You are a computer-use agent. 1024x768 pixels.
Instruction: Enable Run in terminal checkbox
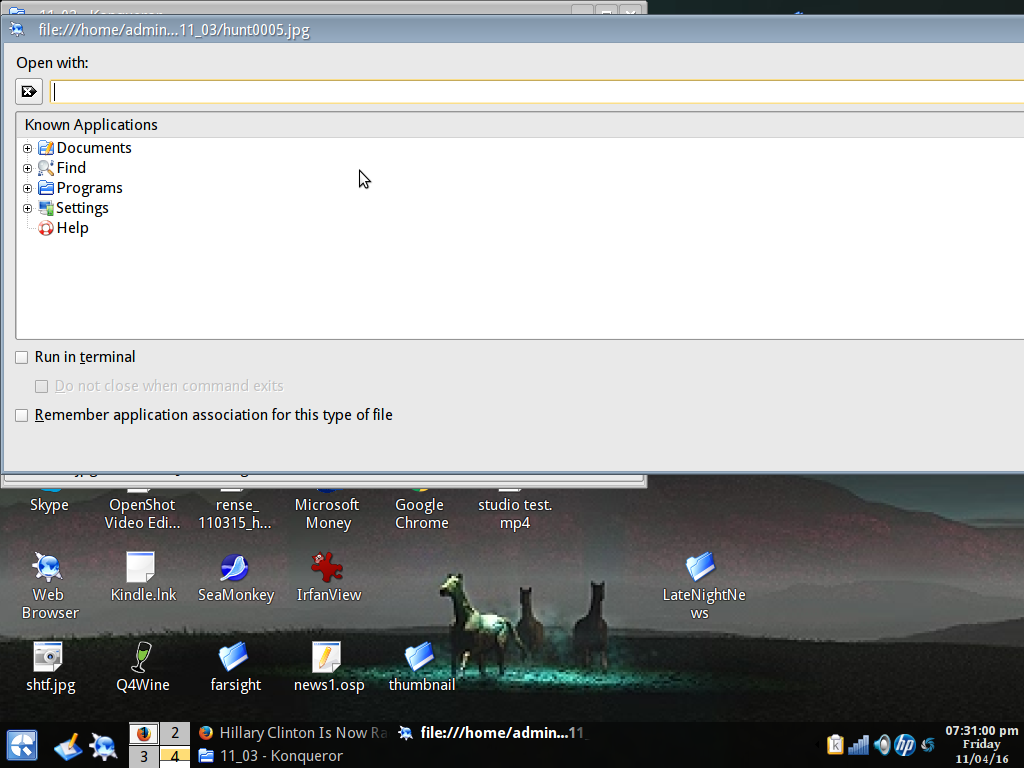pyautogui.click(x=22, y=357)
